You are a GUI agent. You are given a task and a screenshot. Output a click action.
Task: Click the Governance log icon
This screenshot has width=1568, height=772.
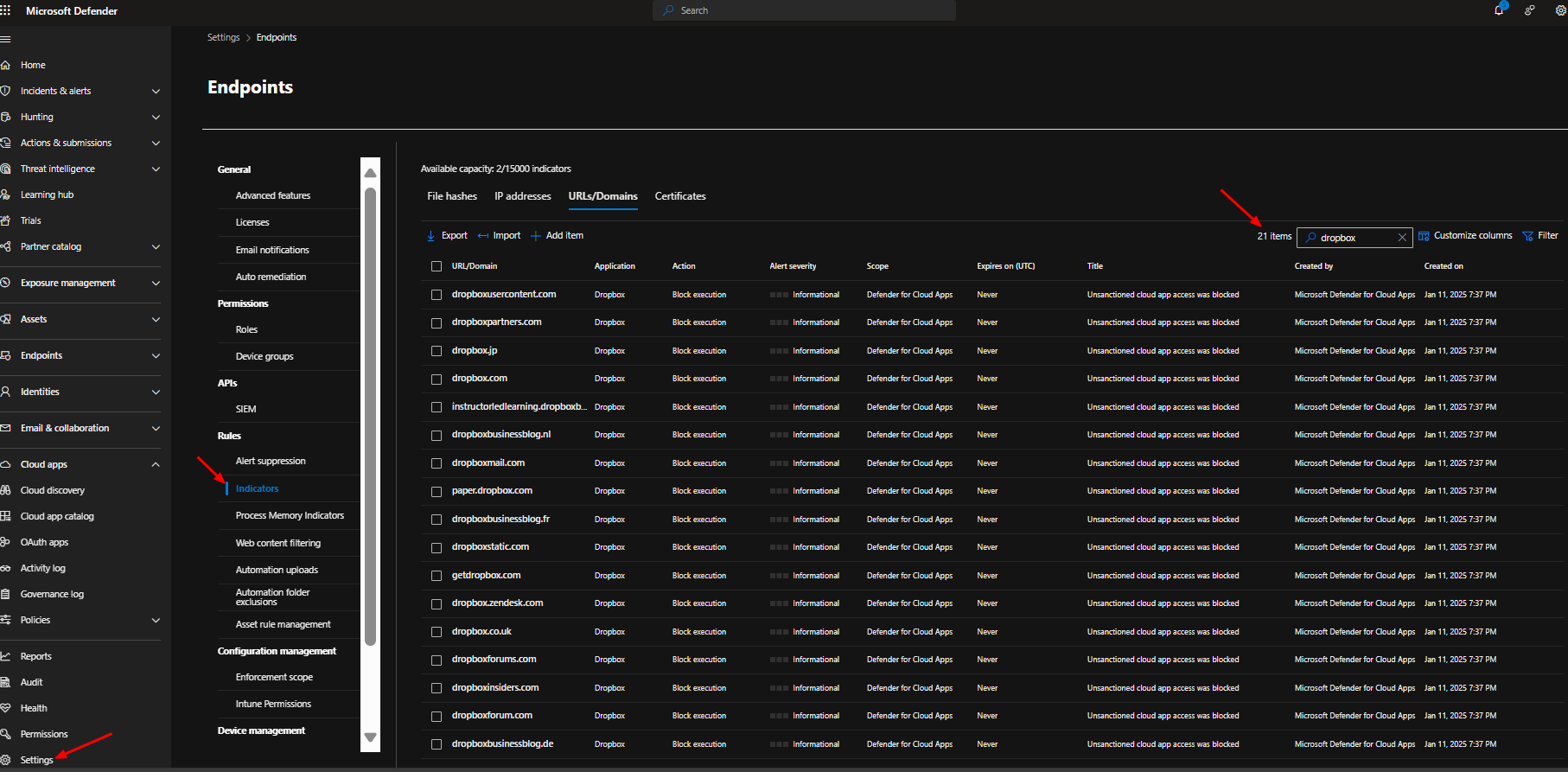click(x=5, y=594)
